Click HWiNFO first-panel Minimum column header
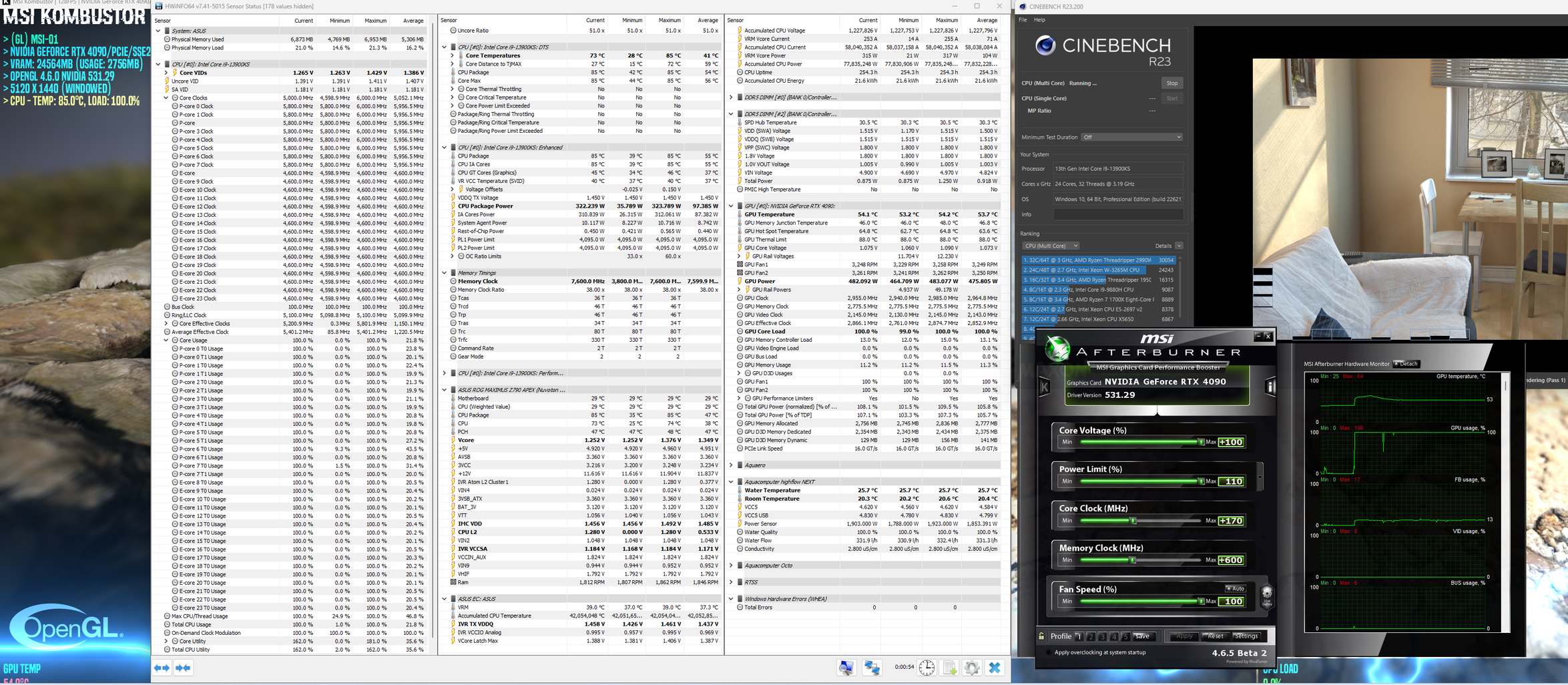The width and height of the screenshot is (1568, 685). coord(339,21)
